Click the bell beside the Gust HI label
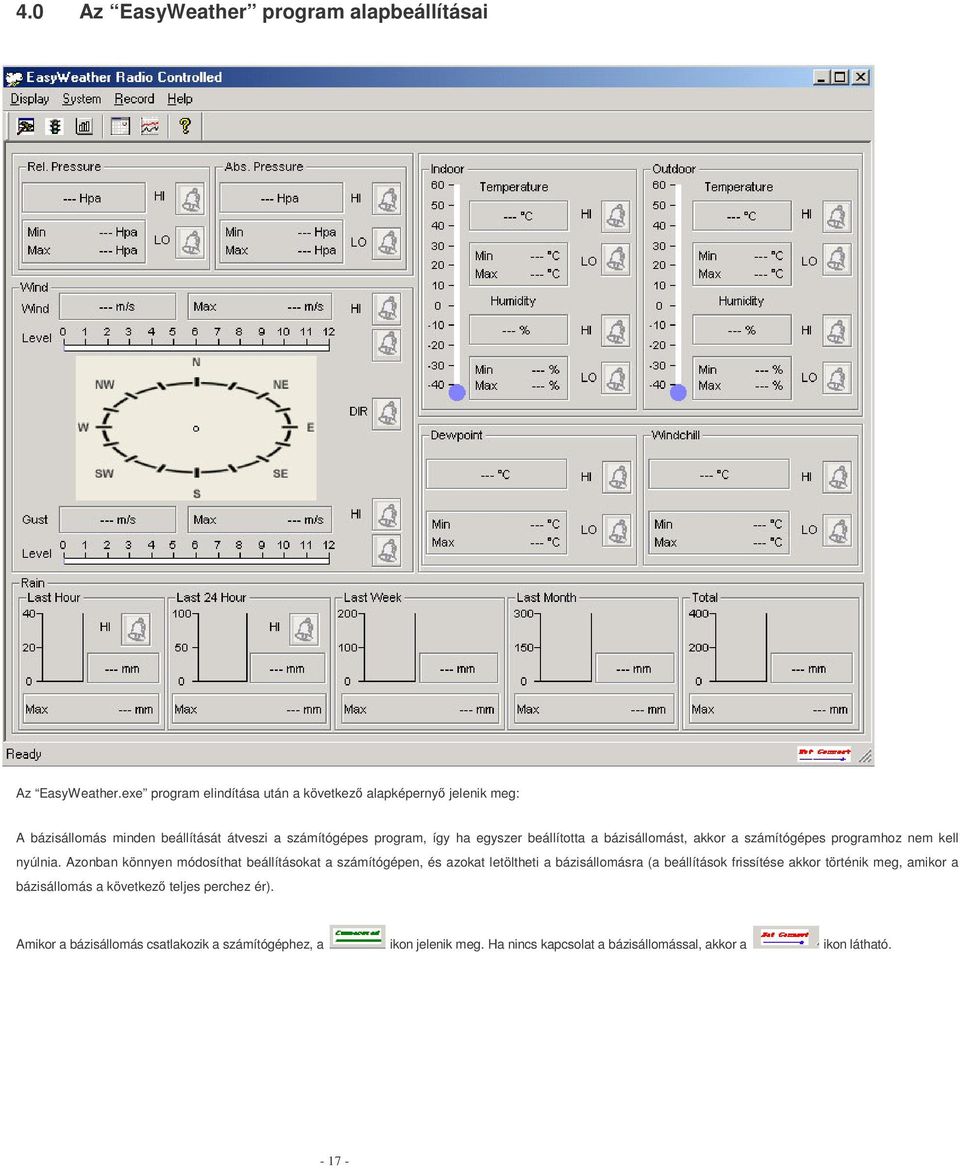 387,514
